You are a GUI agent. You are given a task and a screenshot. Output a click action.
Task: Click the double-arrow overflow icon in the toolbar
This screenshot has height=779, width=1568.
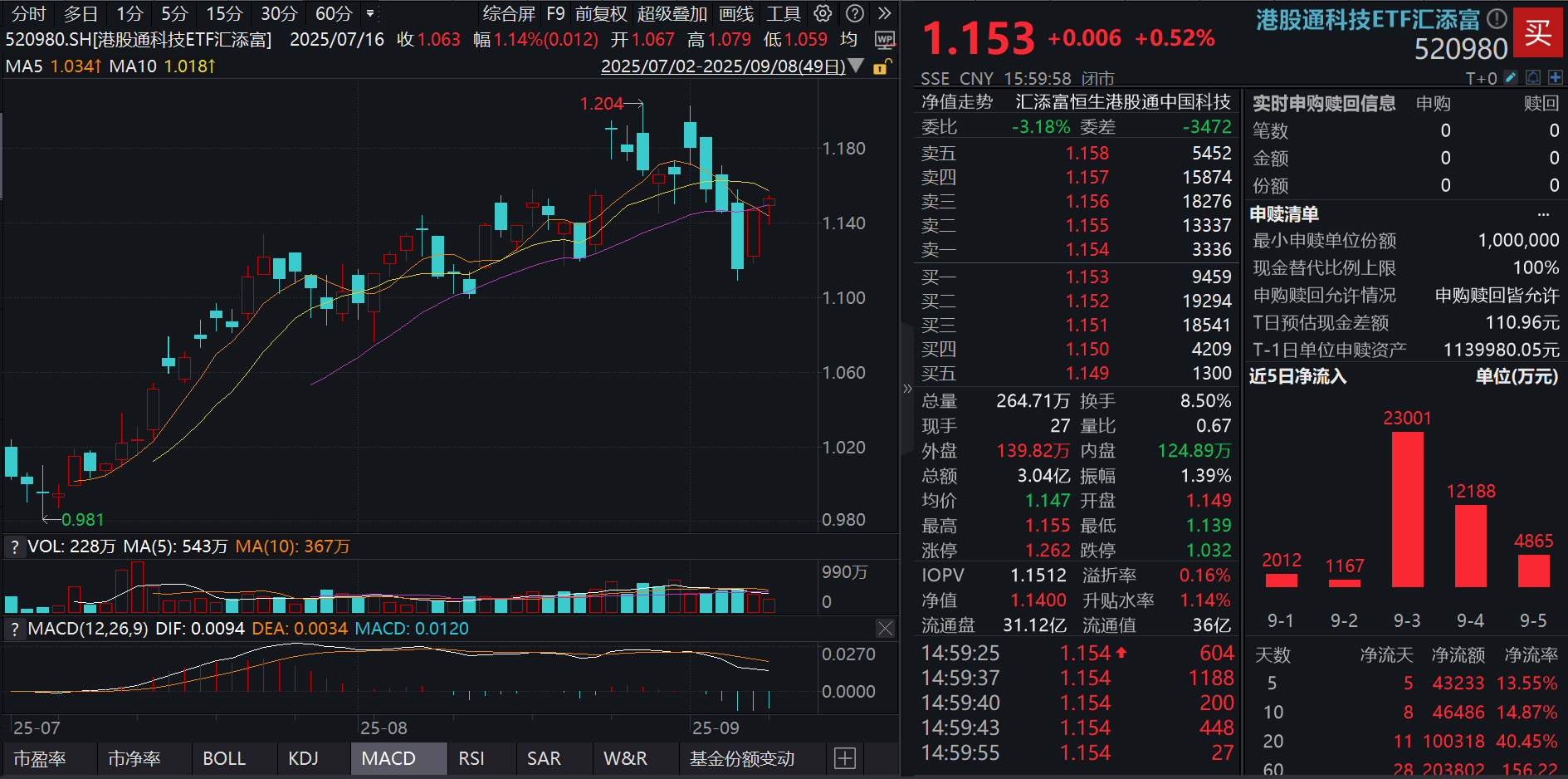click(x=883, y=13)
